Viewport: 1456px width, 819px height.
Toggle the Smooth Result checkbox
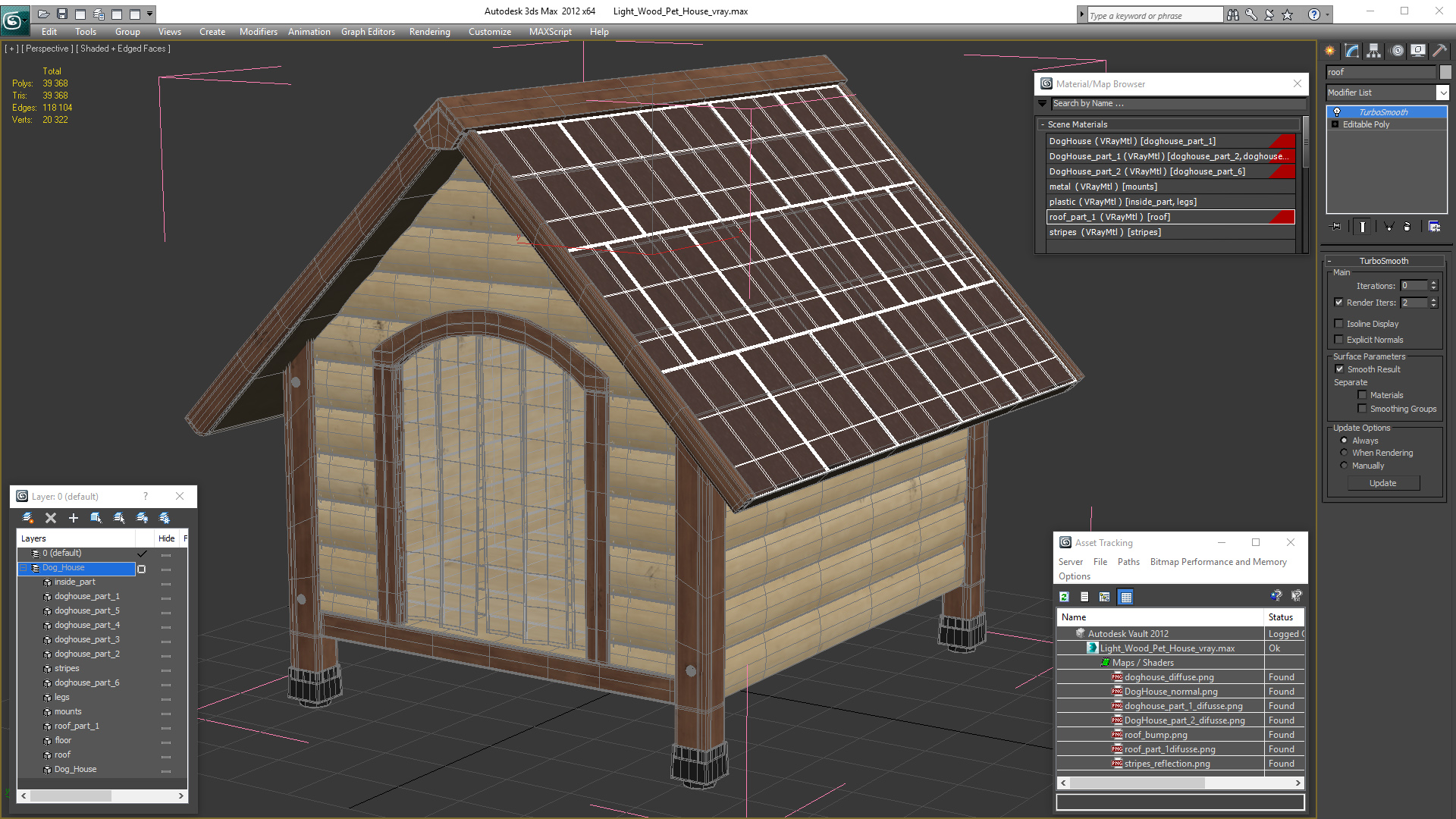(x=1339, y=369)
